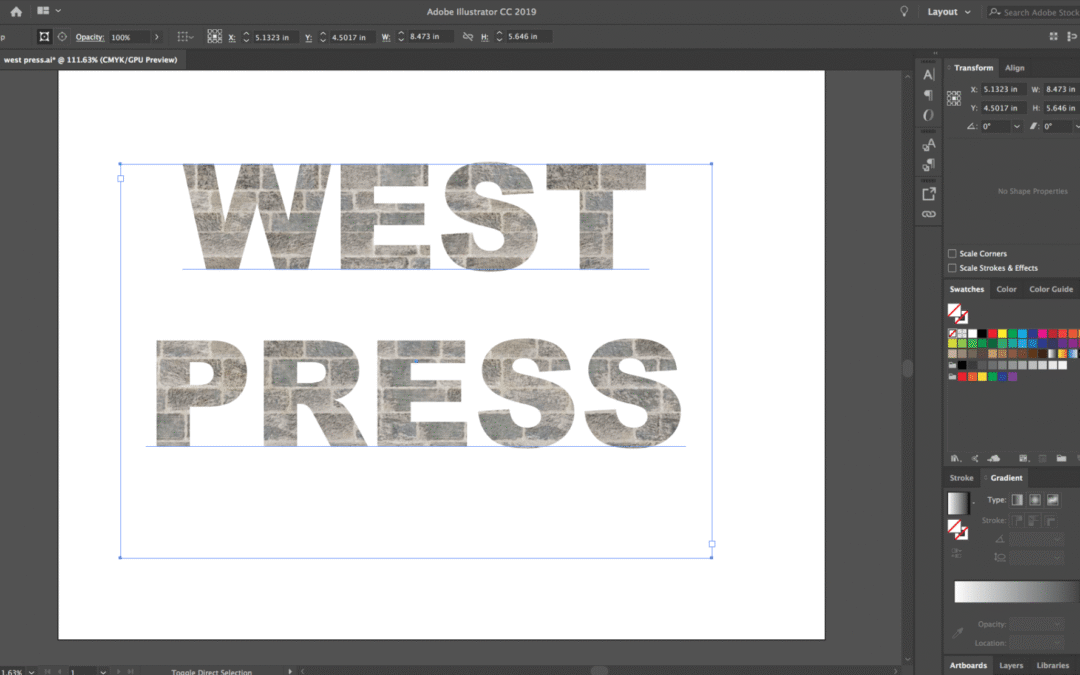The image size is (1080, 675).
Task: Open the OpenType panel icon in the dock
Action: [928, 115]
